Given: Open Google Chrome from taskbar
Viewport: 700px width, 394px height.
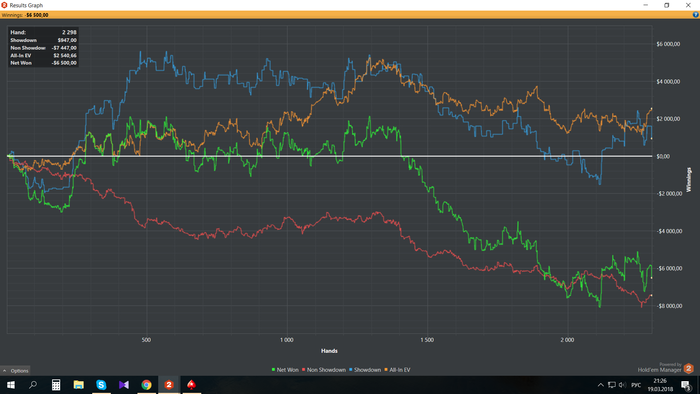Looking at the screenshot, I should 146,385.
